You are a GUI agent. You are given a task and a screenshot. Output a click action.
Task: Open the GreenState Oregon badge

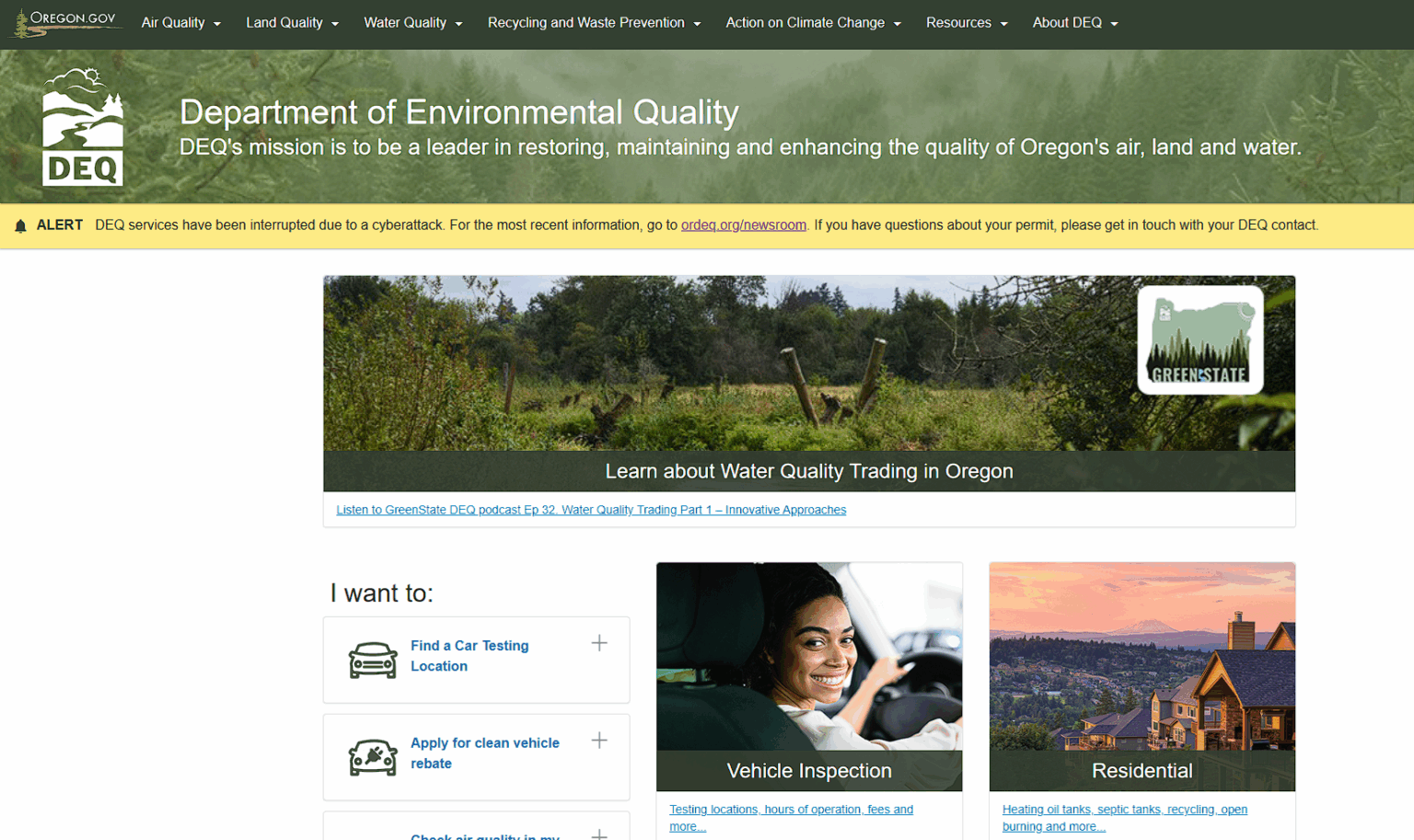point(1200,339)
